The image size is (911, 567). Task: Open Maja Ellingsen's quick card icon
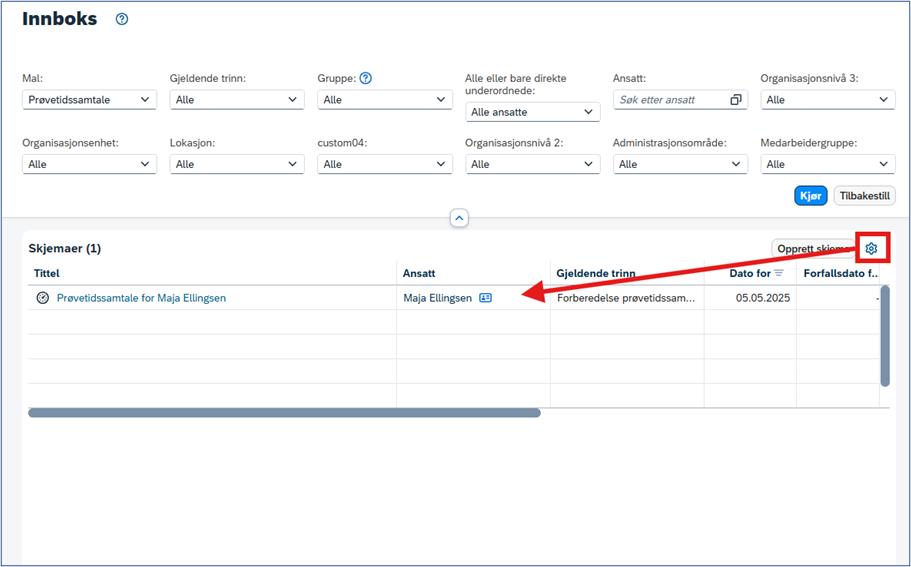485,298
